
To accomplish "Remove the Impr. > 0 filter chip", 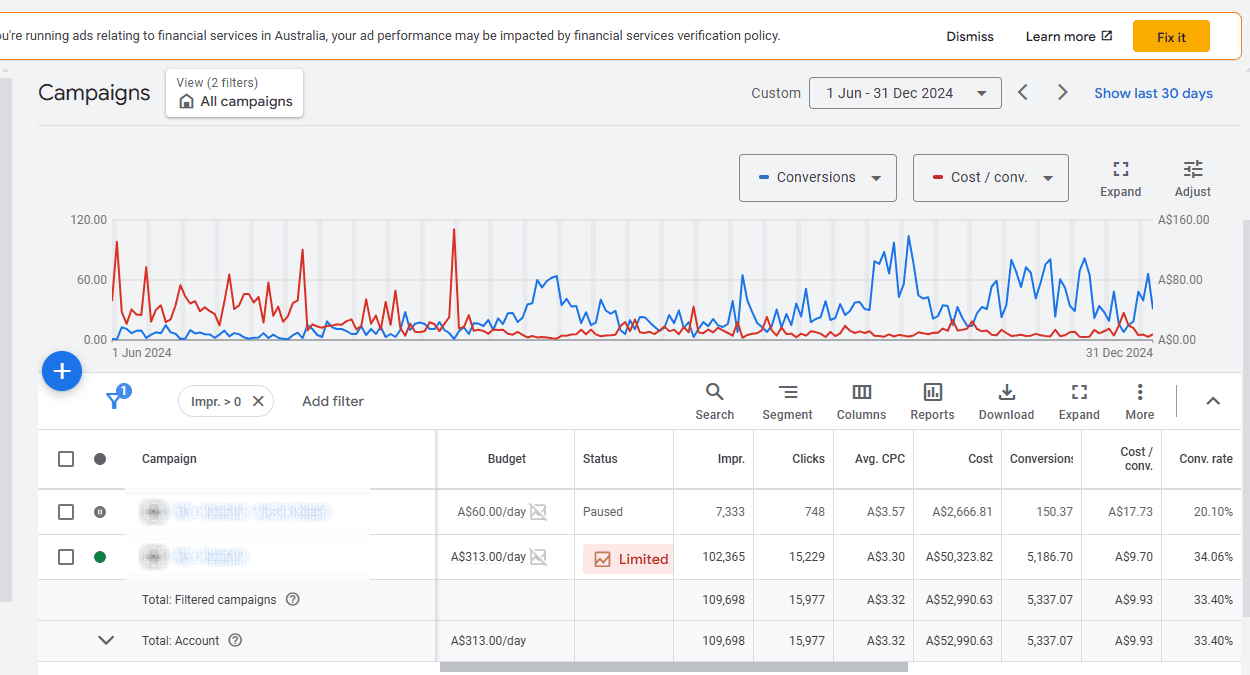I will click(258, 401).
